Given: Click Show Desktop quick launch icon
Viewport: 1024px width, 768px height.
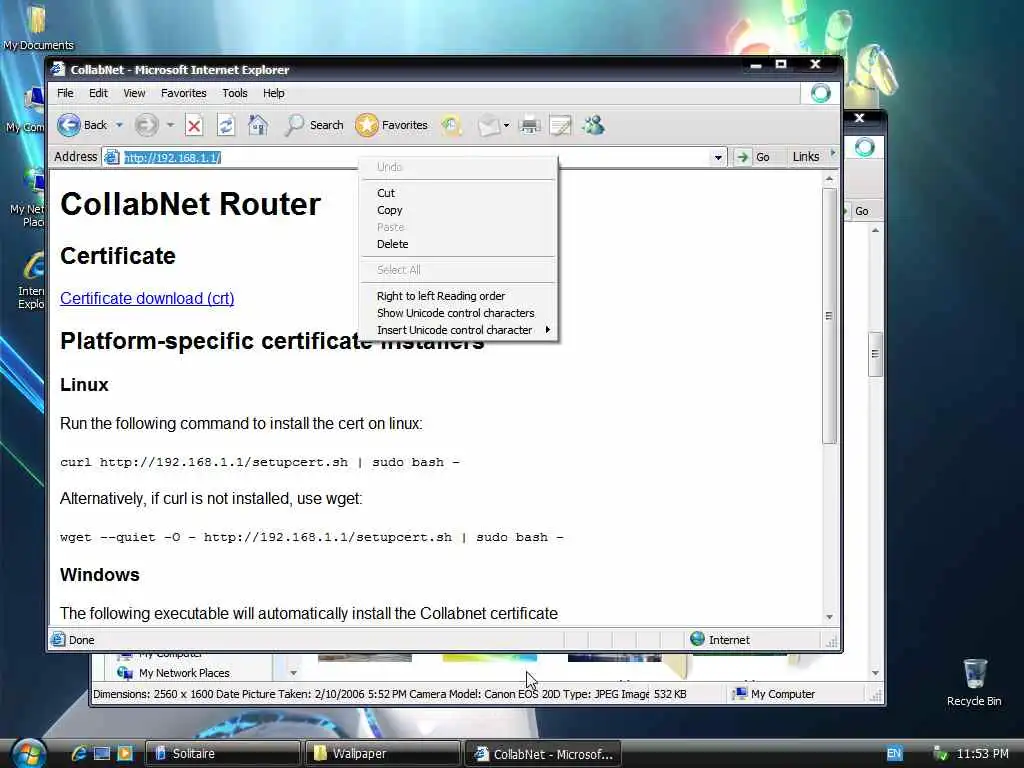Looking at the screenshot, I should point(102,754).
